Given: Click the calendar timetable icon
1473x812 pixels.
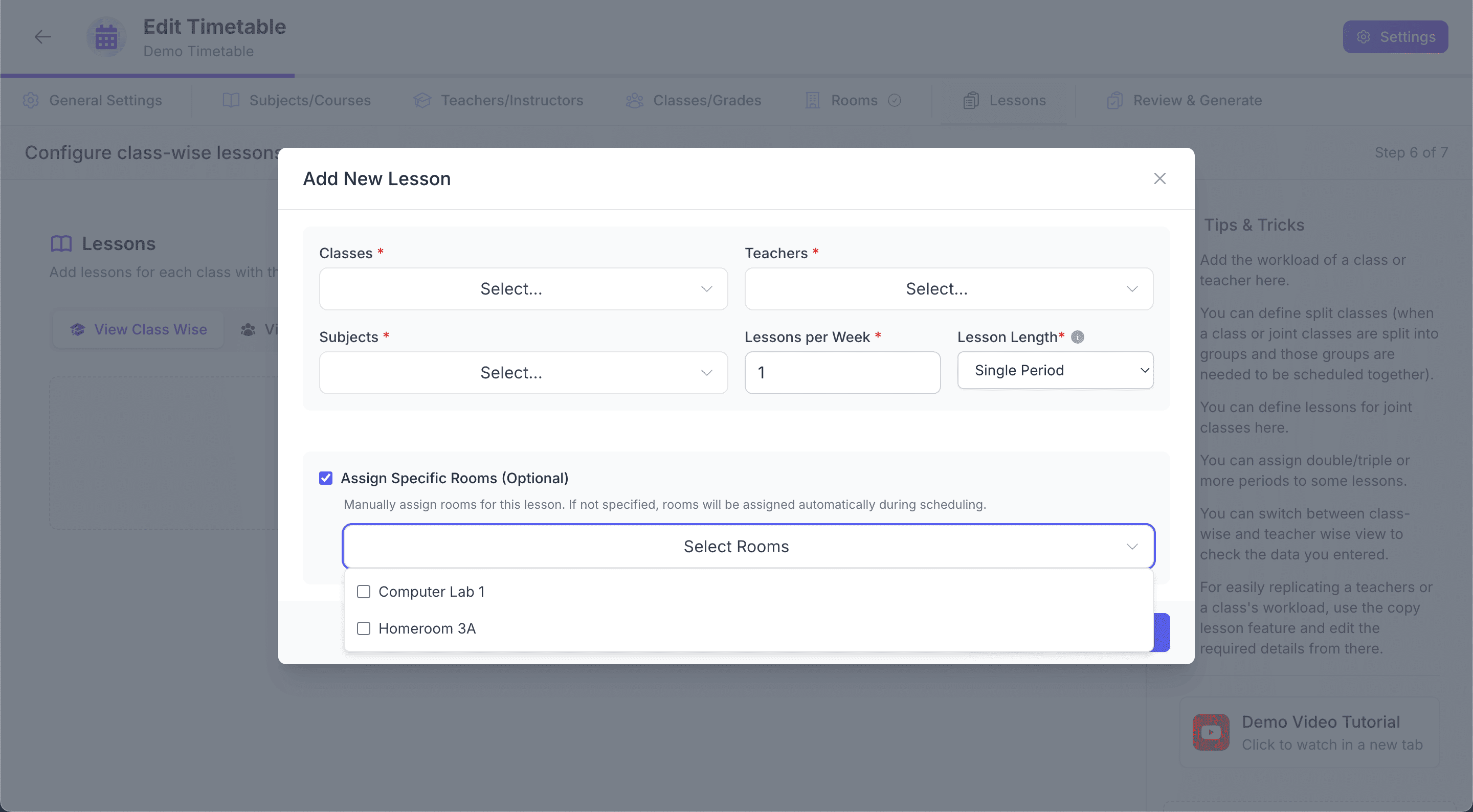Looking at the screenshot, I should point(106,37).
